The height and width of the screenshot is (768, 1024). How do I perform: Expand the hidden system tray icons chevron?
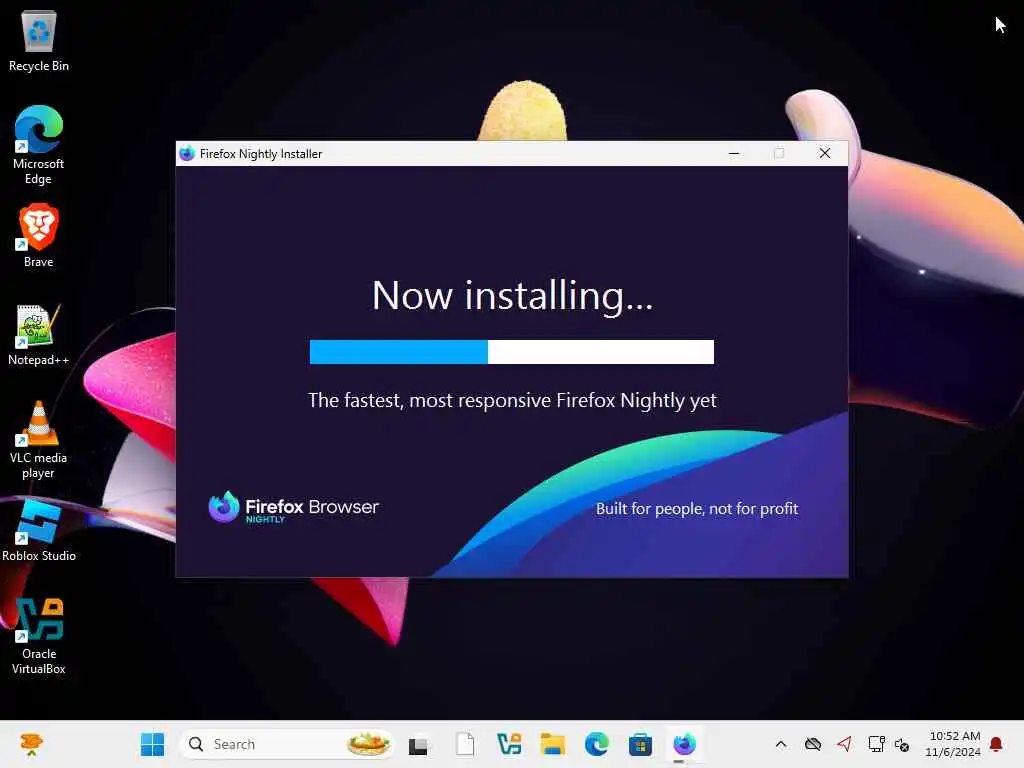tap(781, 744)
